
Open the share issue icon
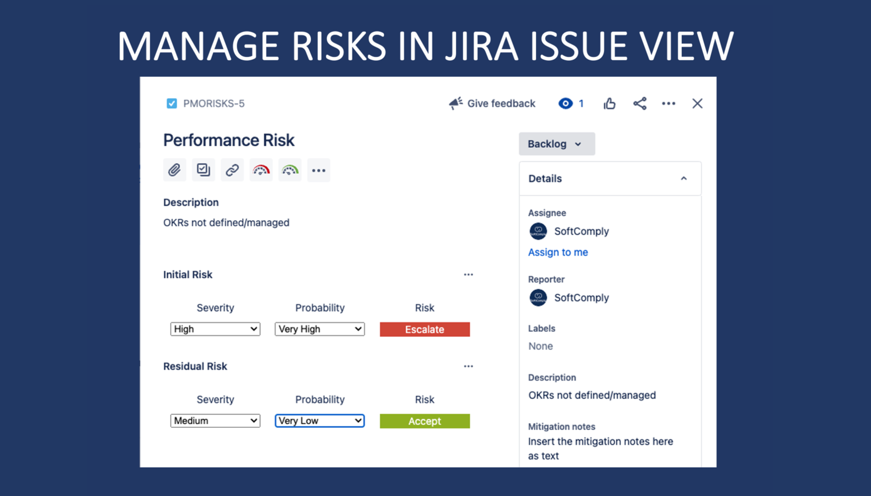point(639,103)
